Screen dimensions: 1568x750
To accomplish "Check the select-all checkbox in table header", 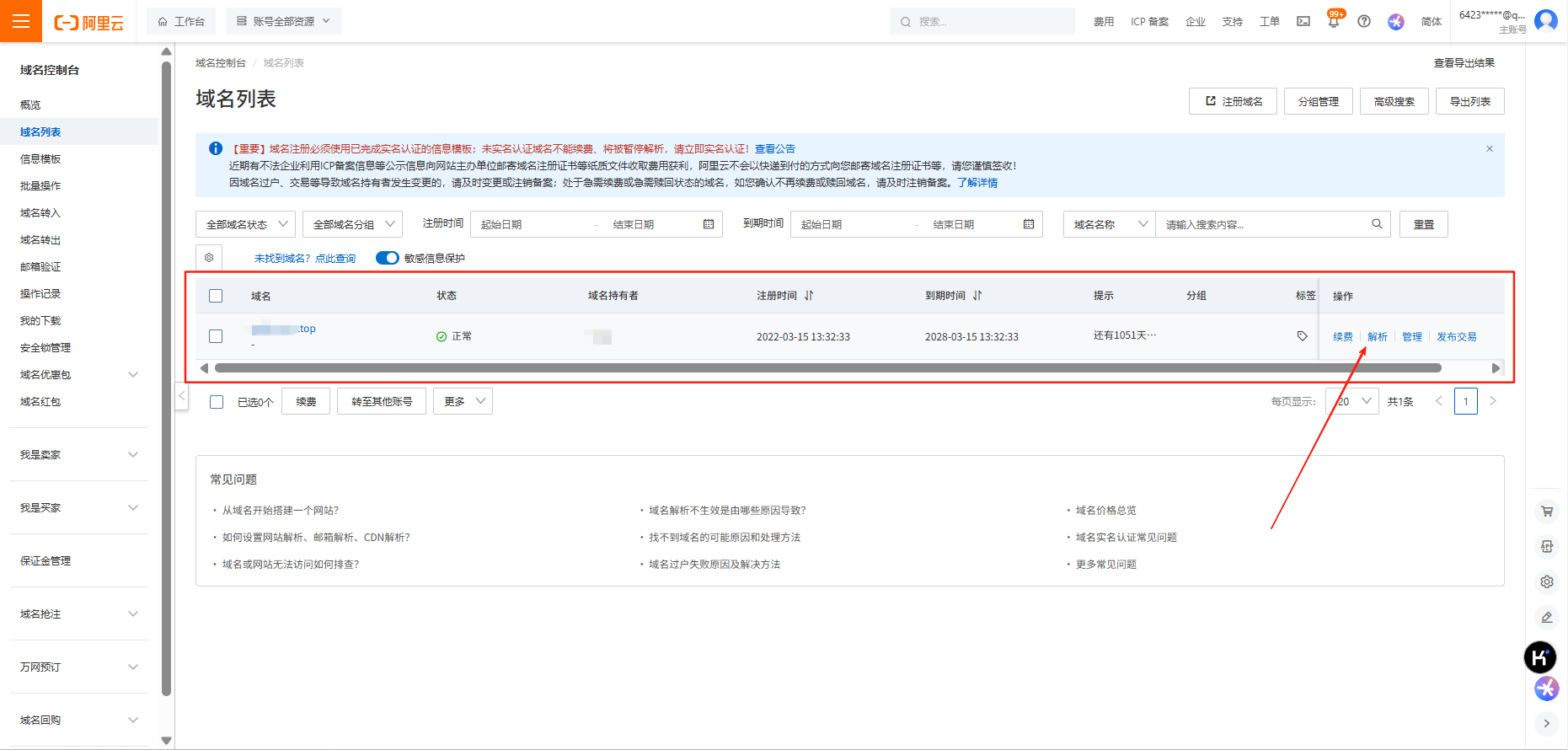I will 216,296.
